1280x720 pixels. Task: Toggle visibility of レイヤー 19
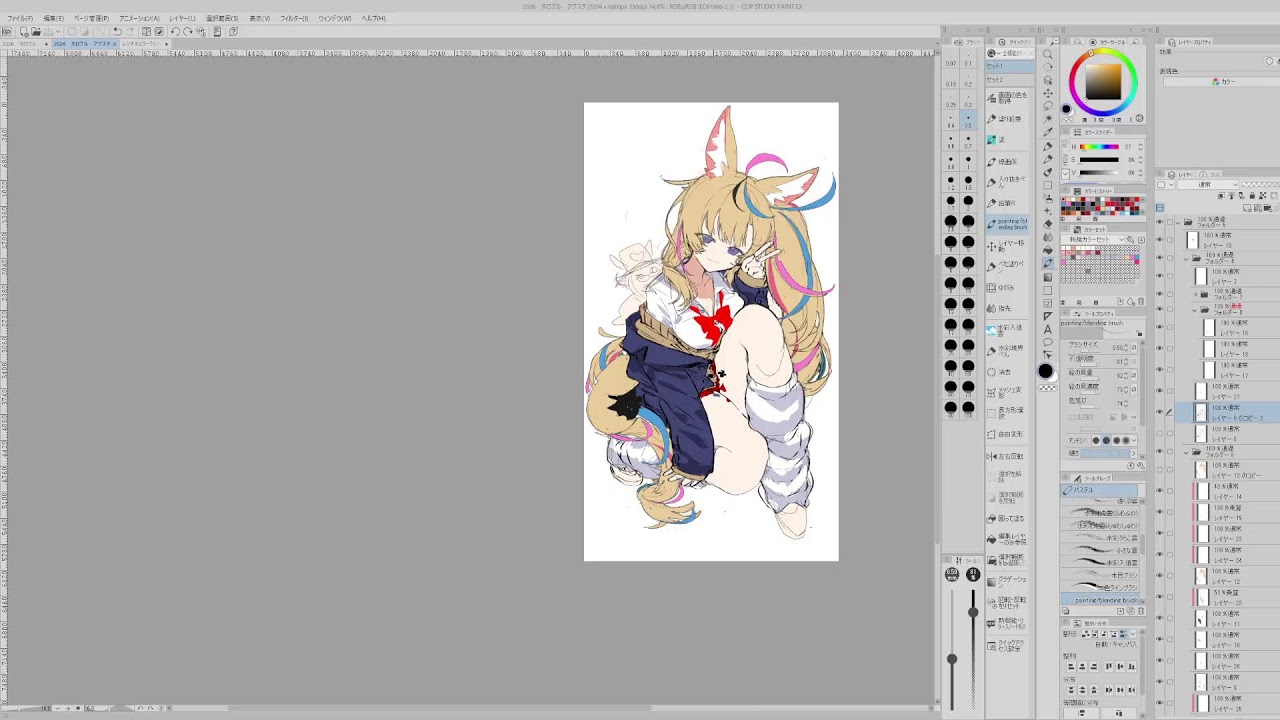pos(1159,511)
